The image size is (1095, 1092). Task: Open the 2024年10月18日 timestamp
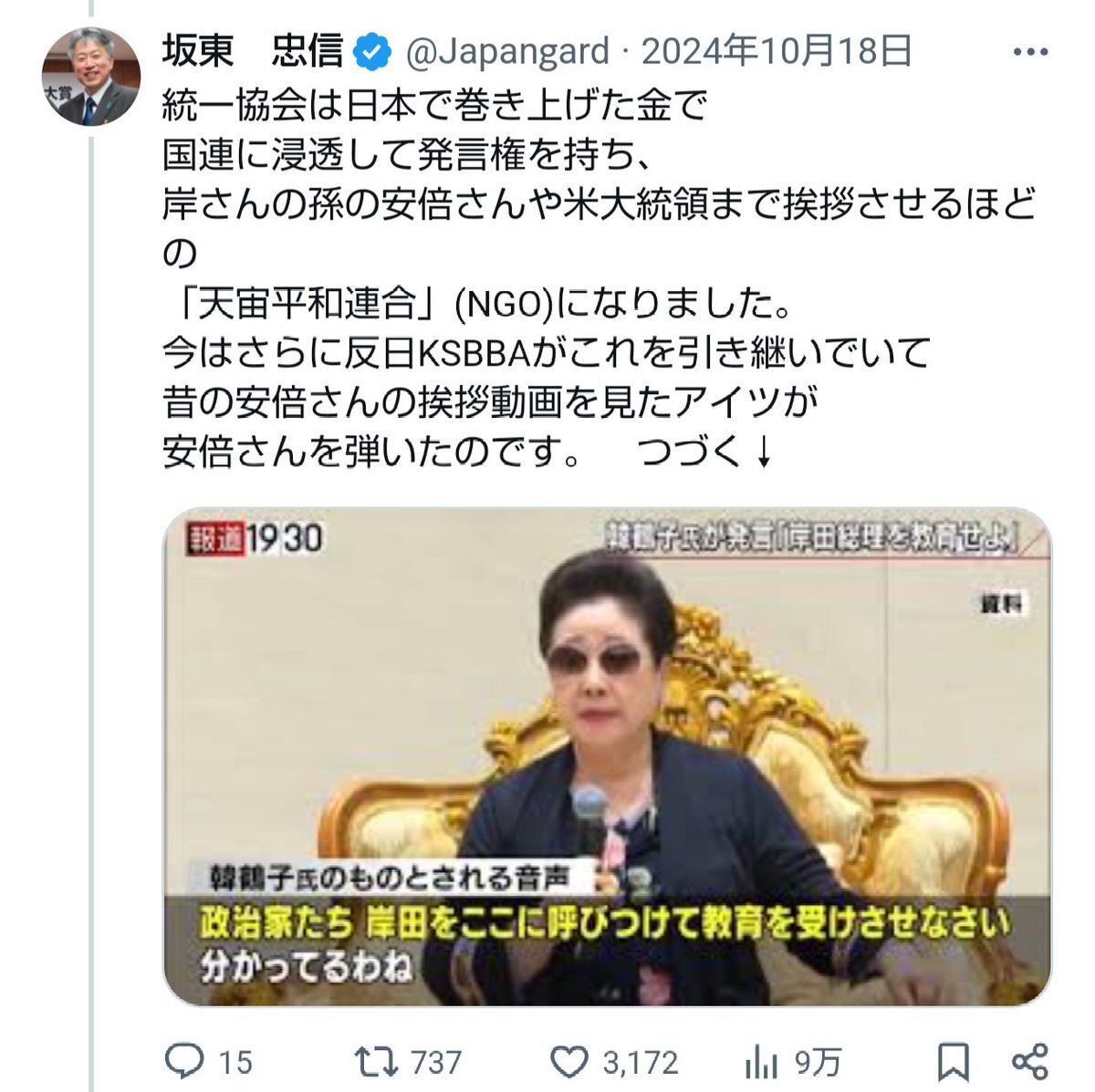tap(777, 52)
